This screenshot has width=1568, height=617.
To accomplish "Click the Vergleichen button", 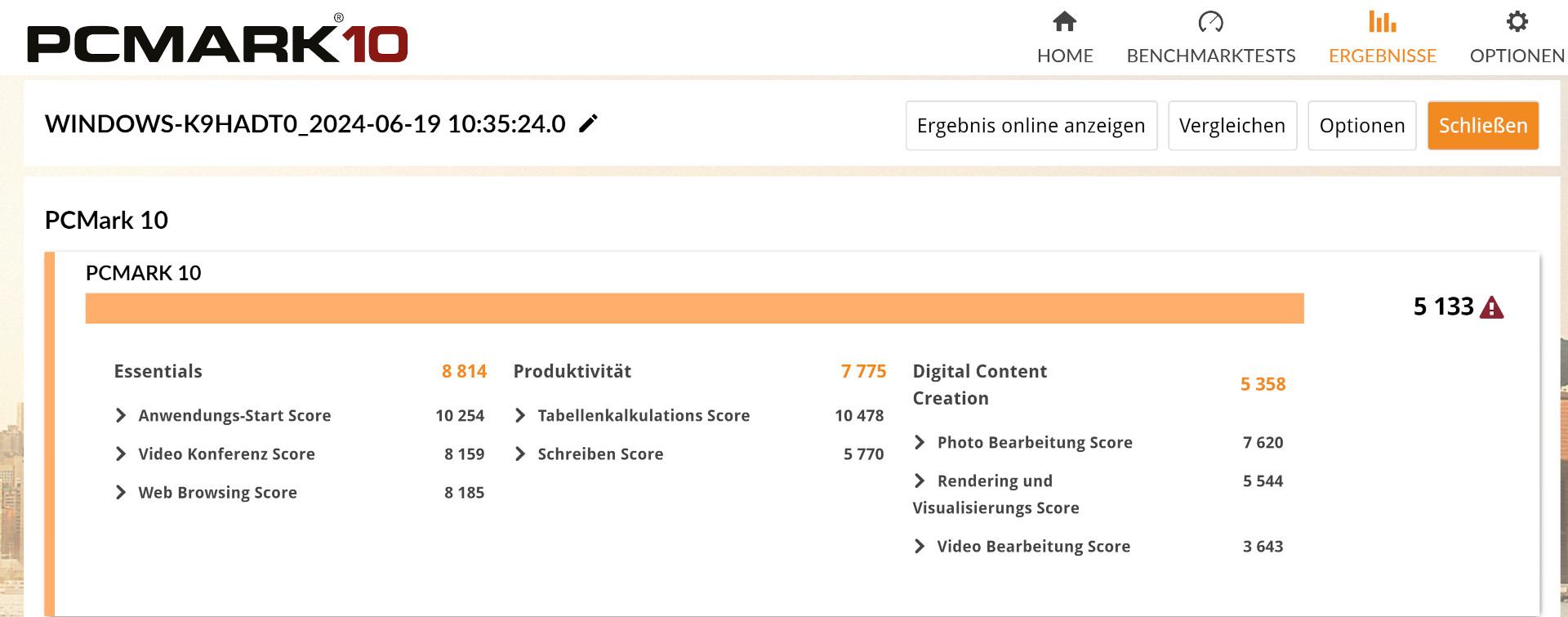I will pos(1232,126).
